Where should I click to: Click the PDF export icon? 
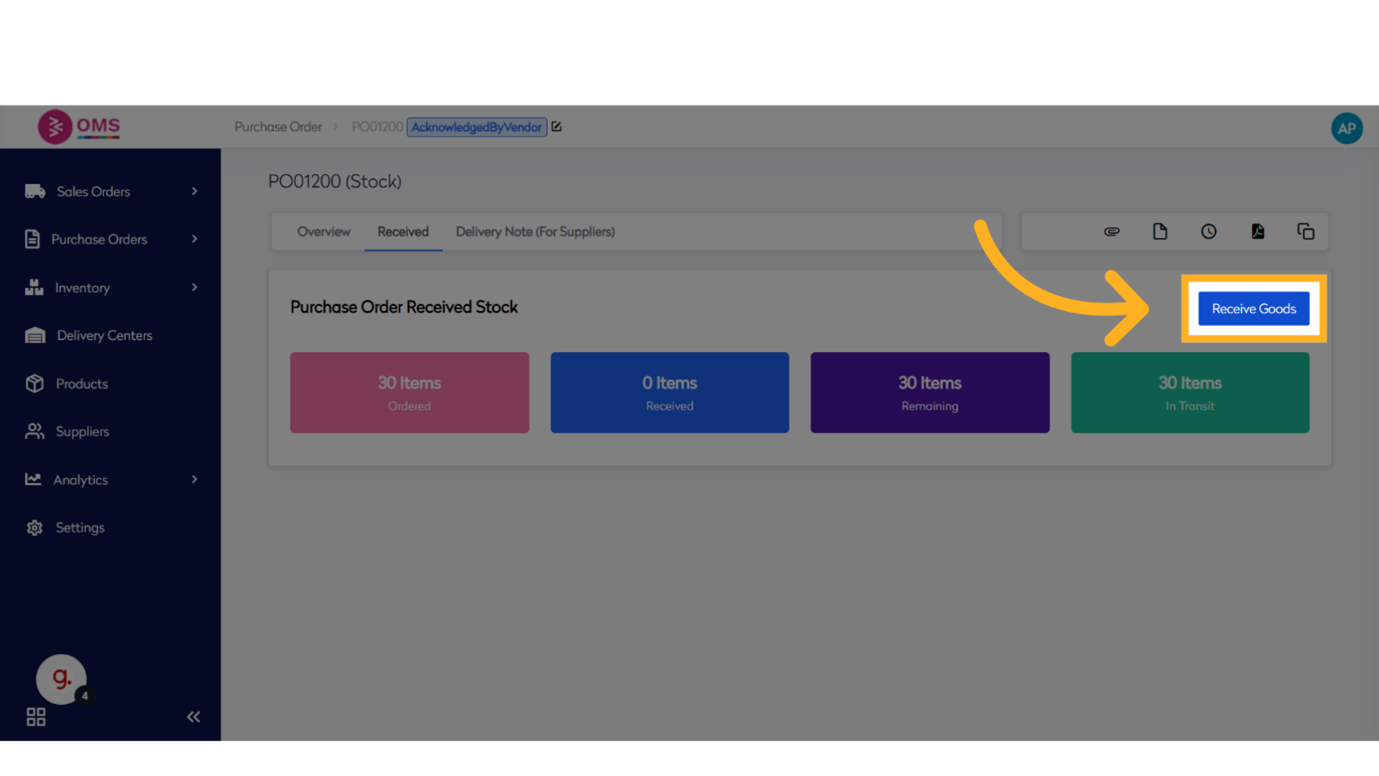point(1257,232)
